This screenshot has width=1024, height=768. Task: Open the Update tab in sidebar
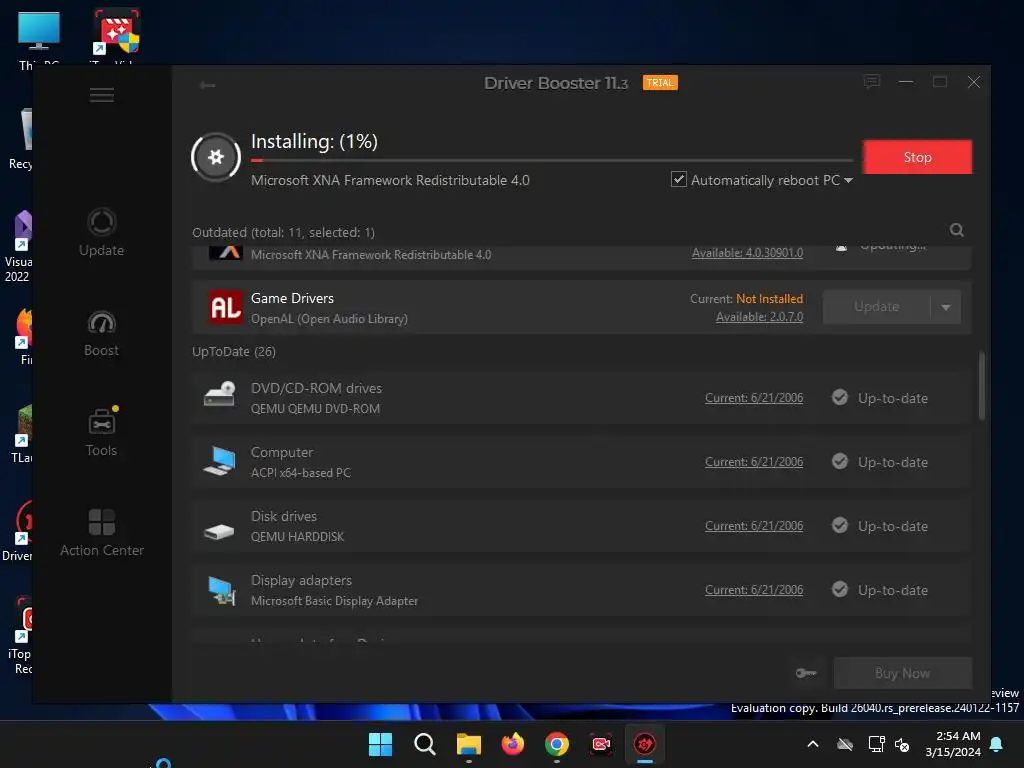[101, 233]
